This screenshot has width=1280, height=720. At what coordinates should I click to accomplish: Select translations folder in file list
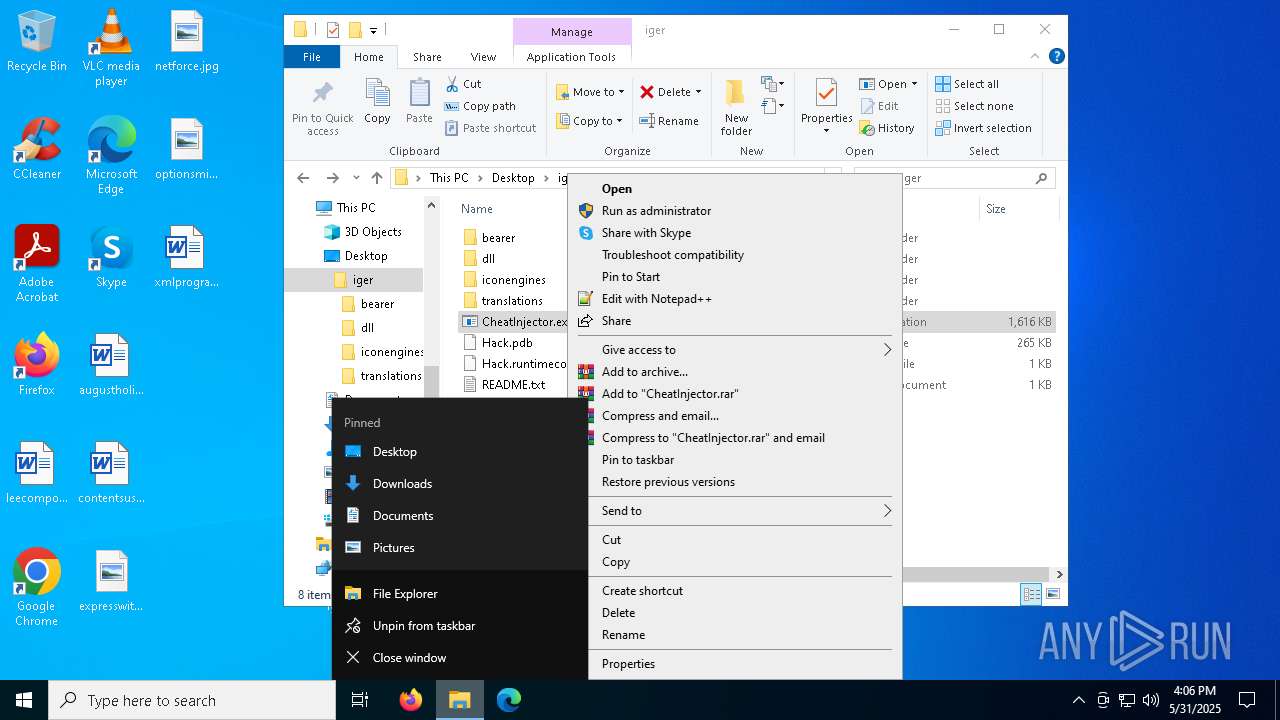pyautogui.click(x=512, y=300)
